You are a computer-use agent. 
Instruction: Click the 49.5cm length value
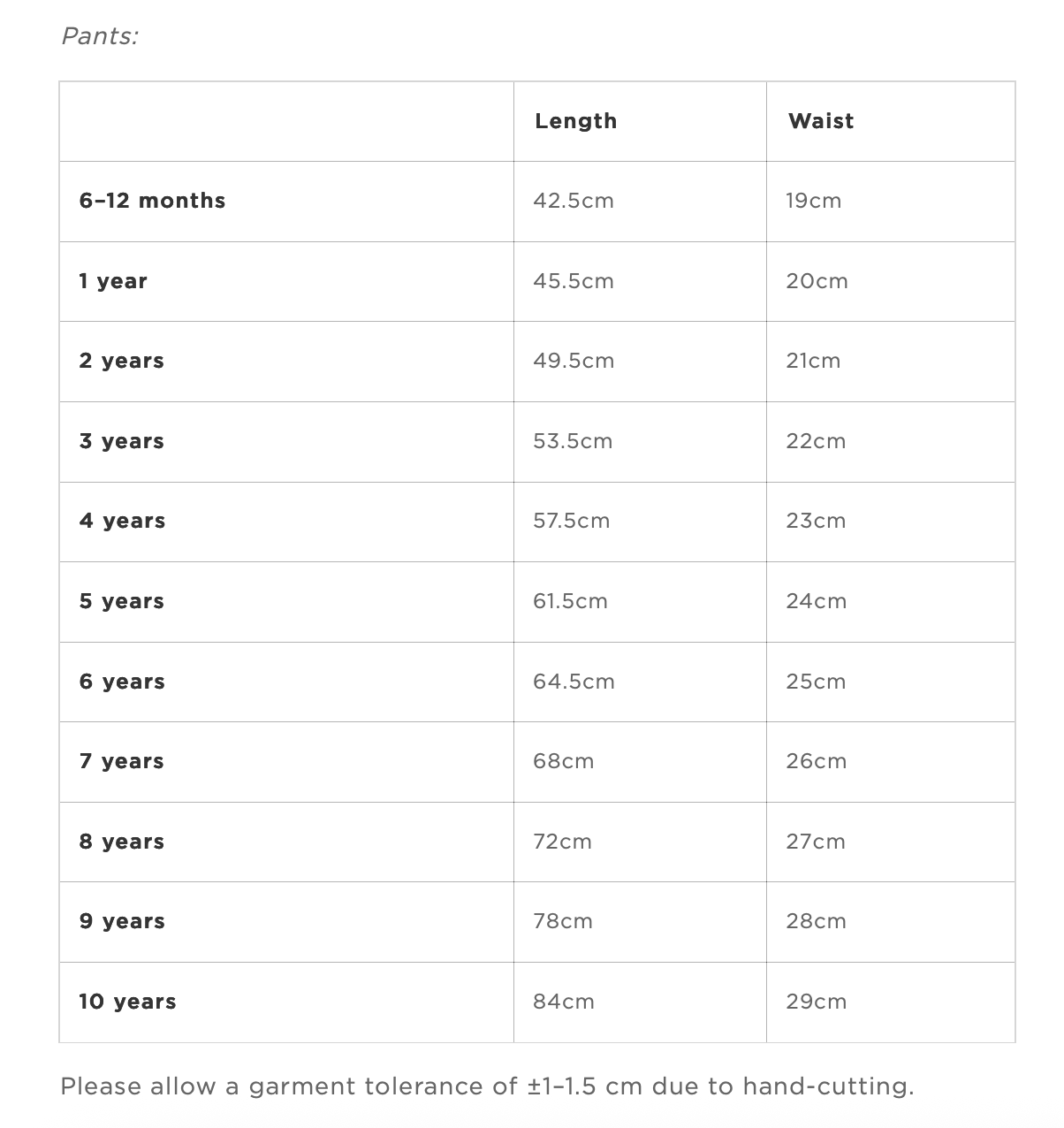(x=573, y=361)
